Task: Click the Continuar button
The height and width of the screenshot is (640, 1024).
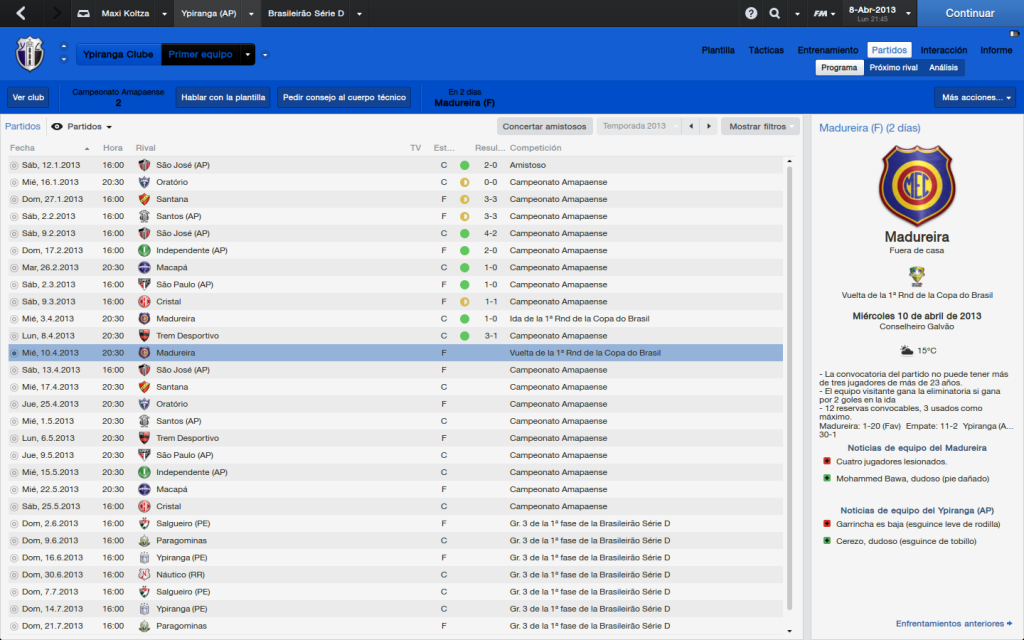Action: (x=970, y=13)
